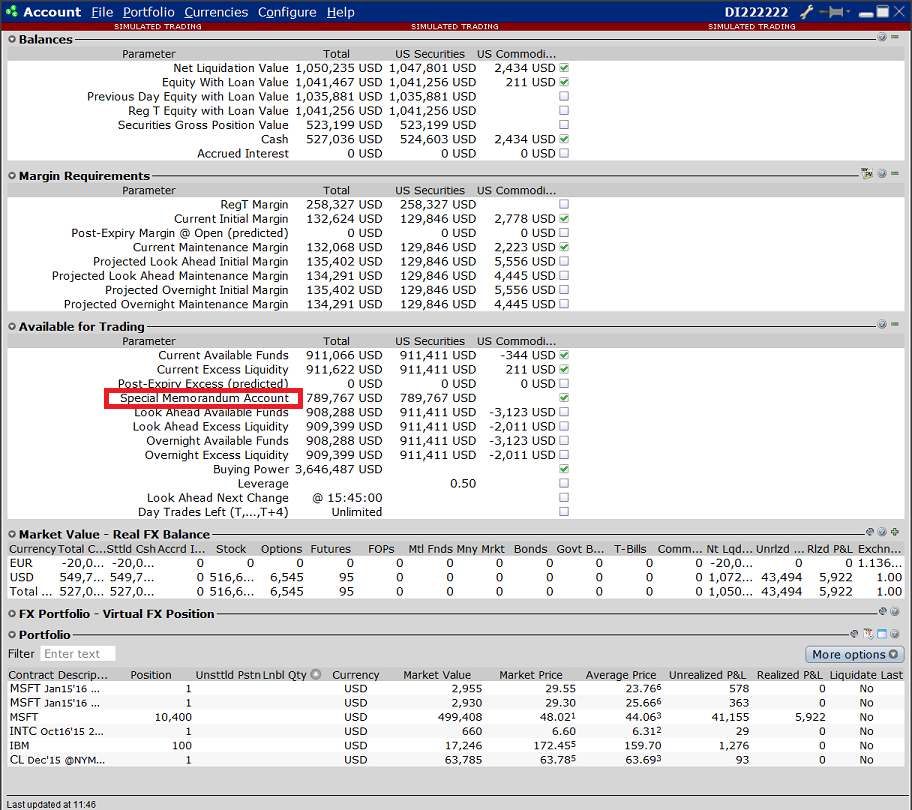912x810 pixels.
Task: Click the Account window logo icon
Action: tap(11, 12)
